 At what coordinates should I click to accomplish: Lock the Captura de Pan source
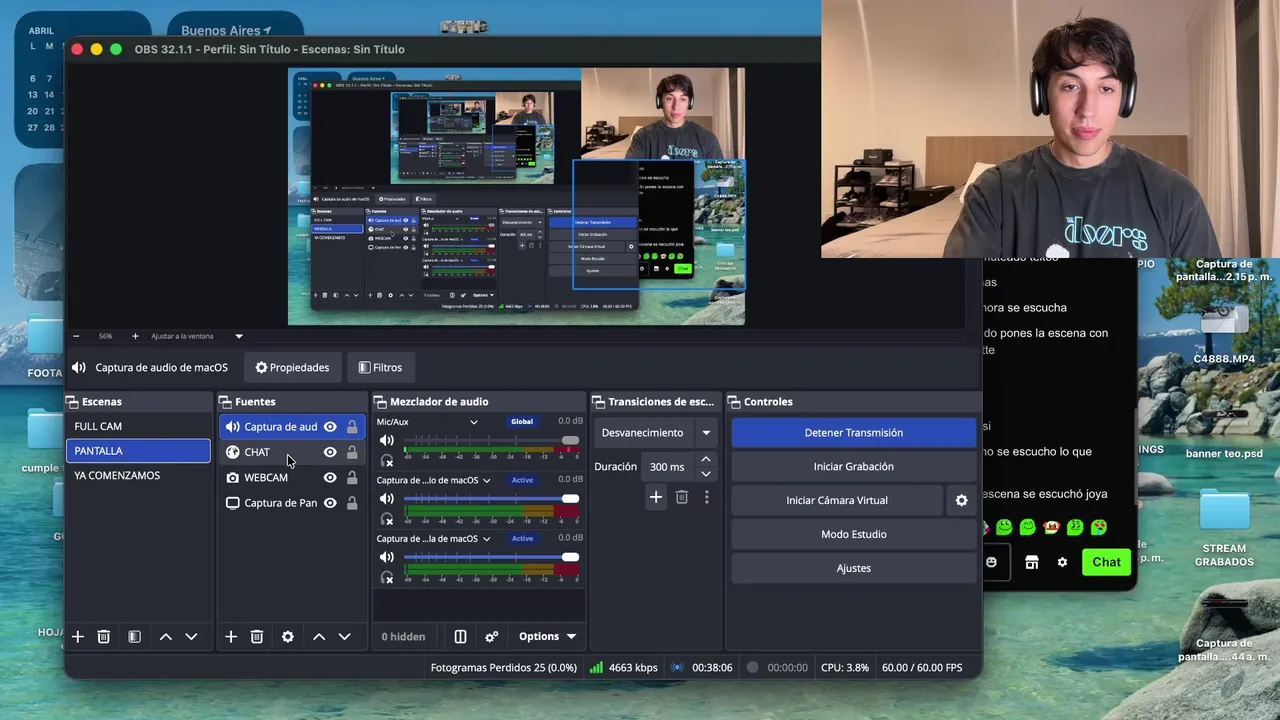(x=352, y=503)
